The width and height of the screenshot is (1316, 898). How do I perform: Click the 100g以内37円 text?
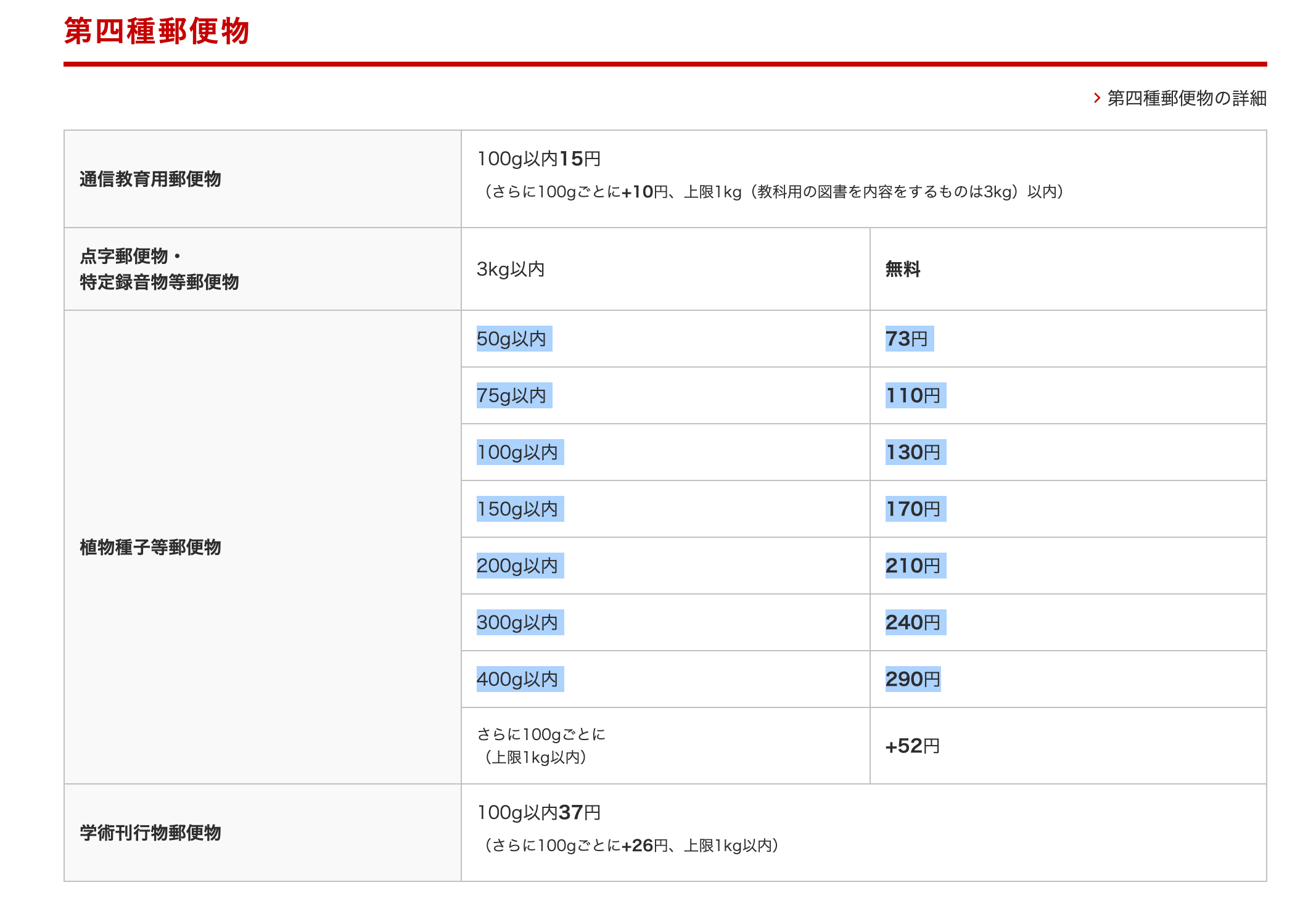(538, 812)
